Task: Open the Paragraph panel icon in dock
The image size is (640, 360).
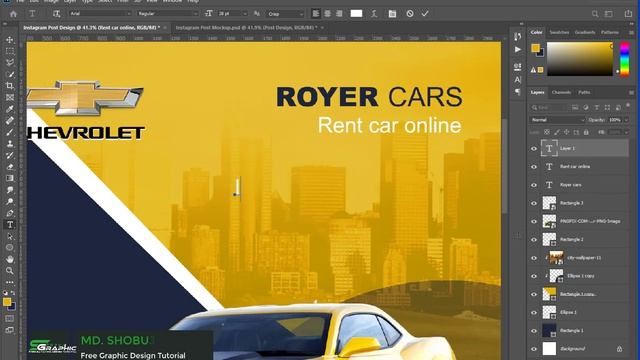Action: [518, 92]
